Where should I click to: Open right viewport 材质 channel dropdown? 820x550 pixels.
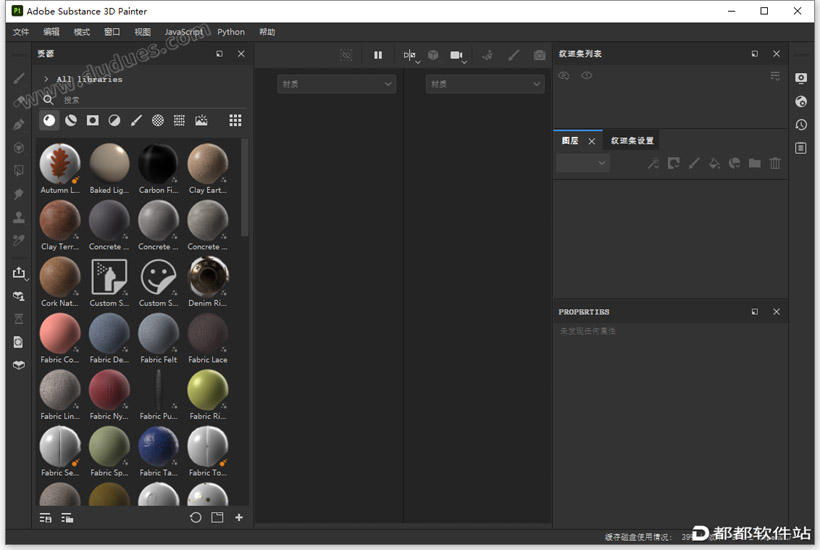click(x=485, y=84)
